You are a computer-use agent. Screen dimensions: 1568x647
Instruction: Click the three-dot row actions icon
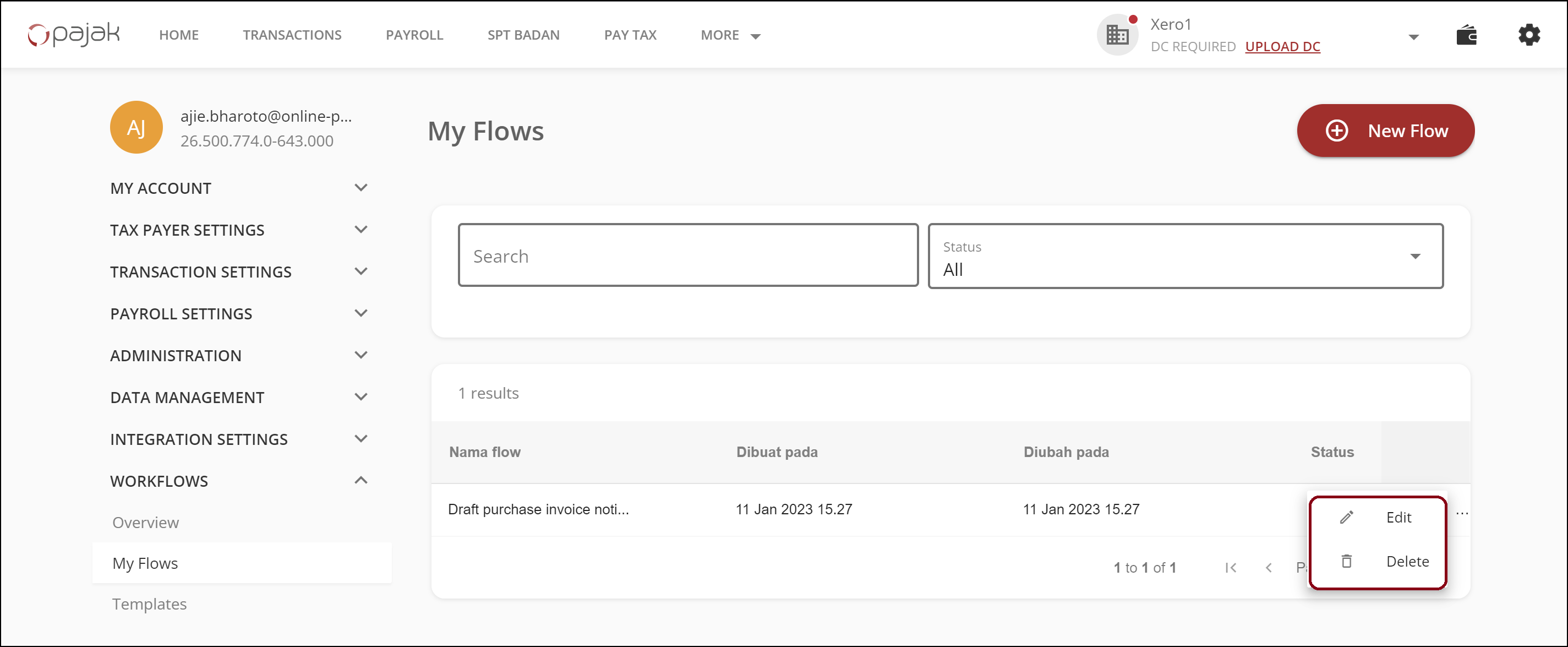1462,512
